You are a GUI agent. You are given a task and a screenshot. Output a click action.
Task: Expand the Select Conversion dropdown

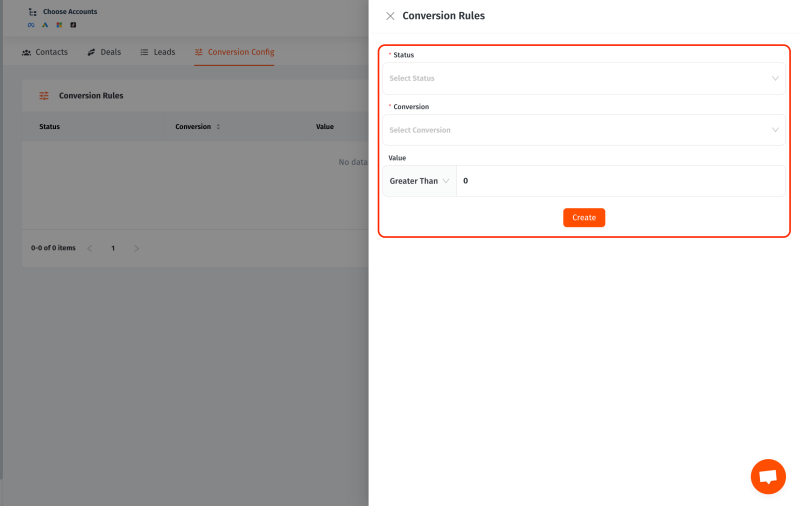584,130
